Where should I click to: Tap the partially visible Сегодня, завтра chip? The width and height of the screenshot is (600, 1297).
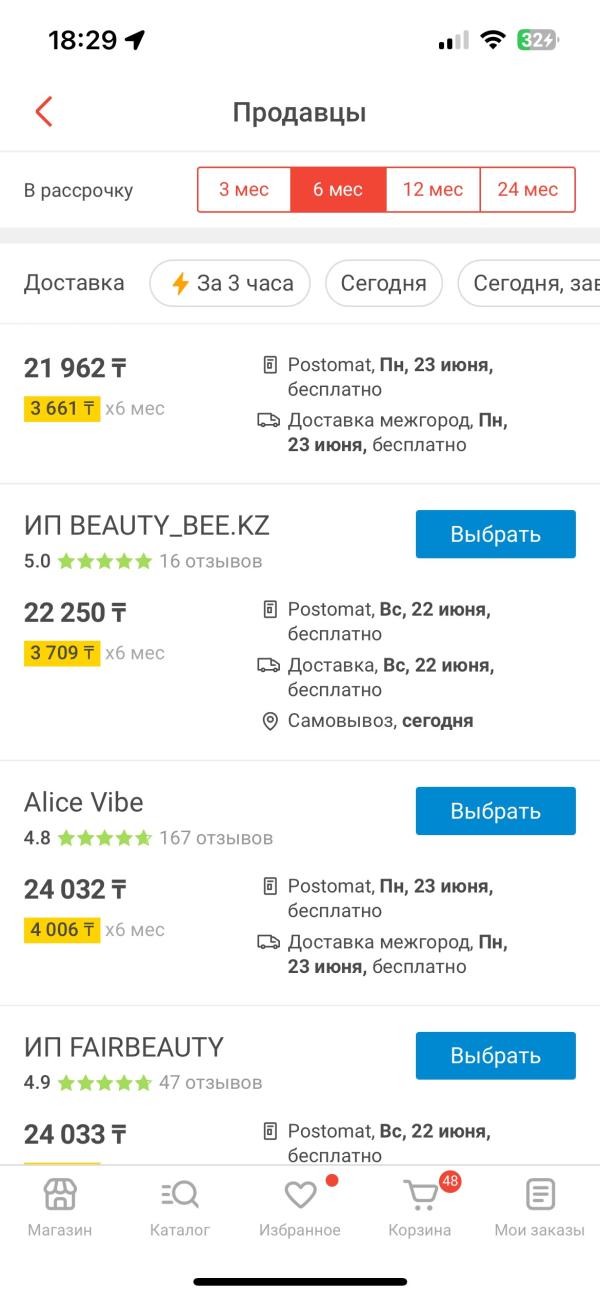[529, 283]
